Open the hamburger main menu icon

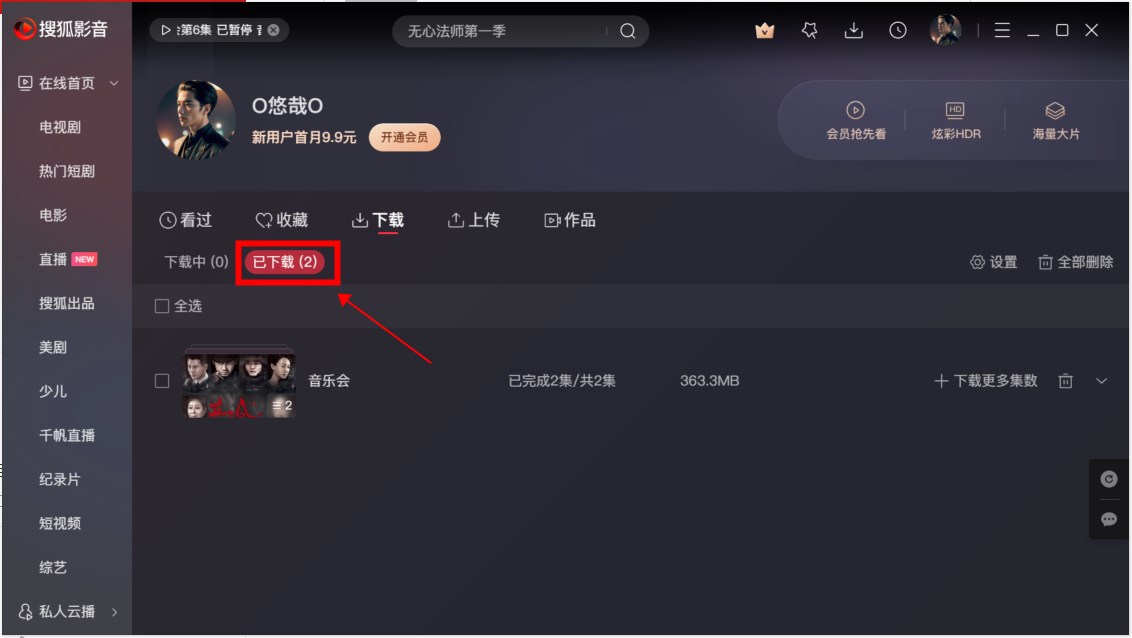(1002, 30)
